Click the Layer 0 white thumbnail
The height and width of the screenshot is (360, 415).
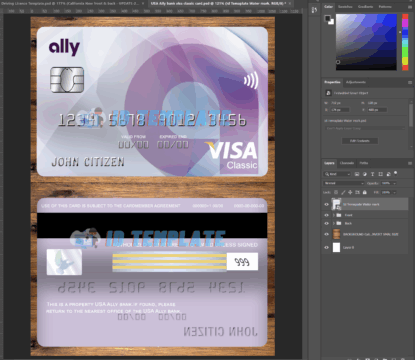pos(336,247)
